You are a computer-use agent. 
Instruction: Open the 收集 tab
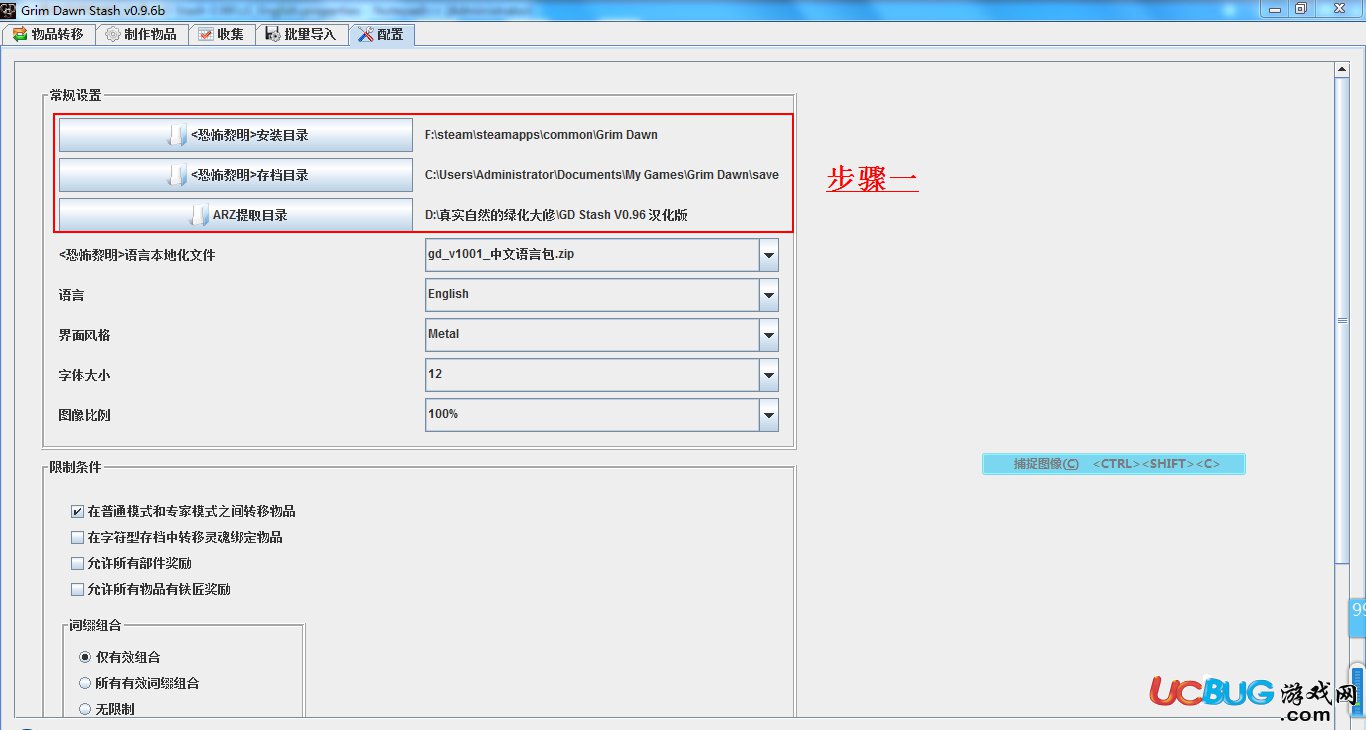pos(220,34)
